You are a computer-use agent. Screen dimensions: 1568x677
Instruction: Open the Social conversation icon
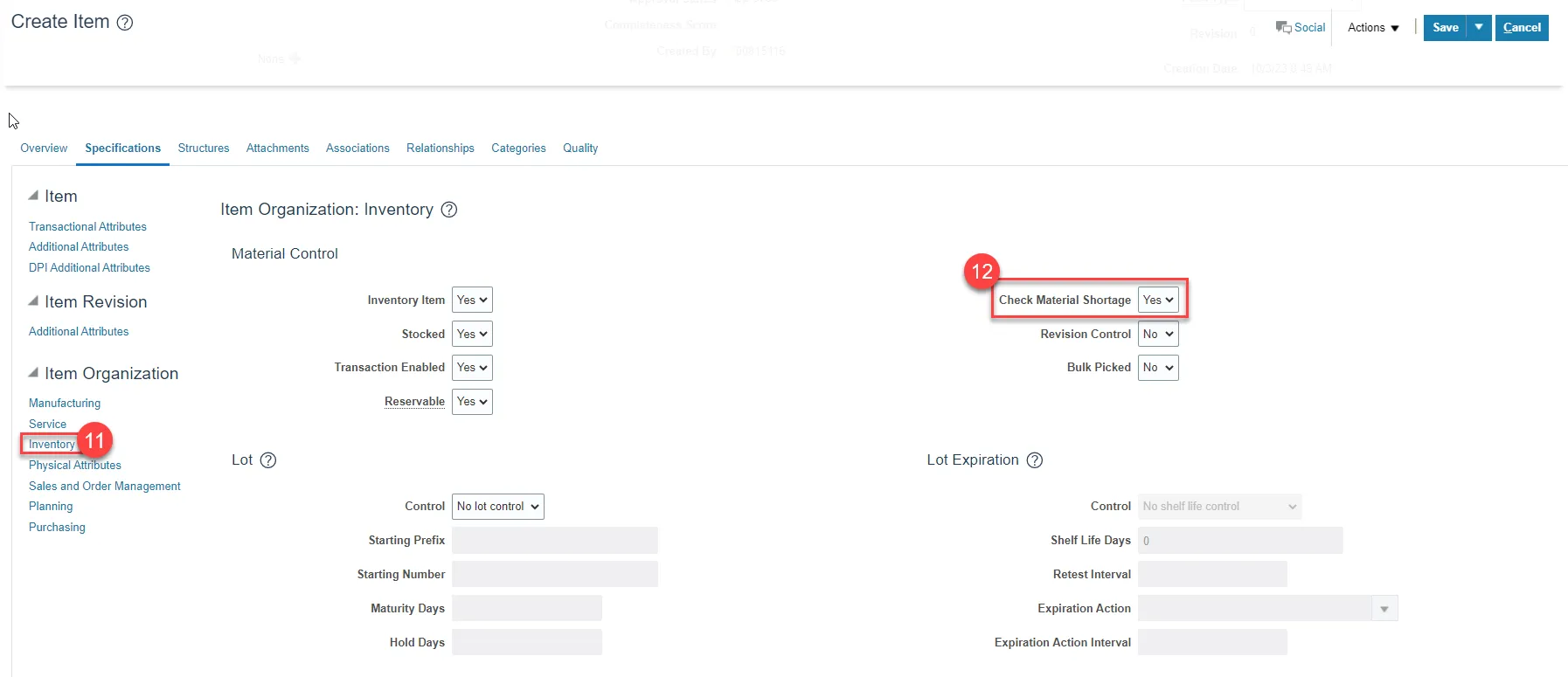[1283, 28]
